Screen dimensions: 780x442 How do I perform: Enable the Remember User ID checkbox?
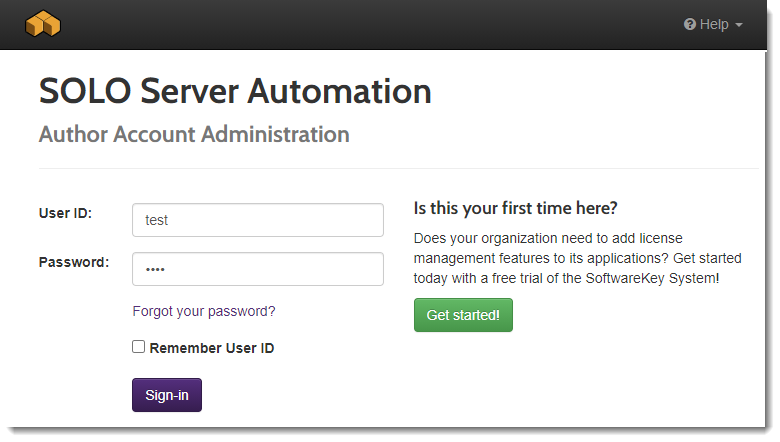point(138,347)
